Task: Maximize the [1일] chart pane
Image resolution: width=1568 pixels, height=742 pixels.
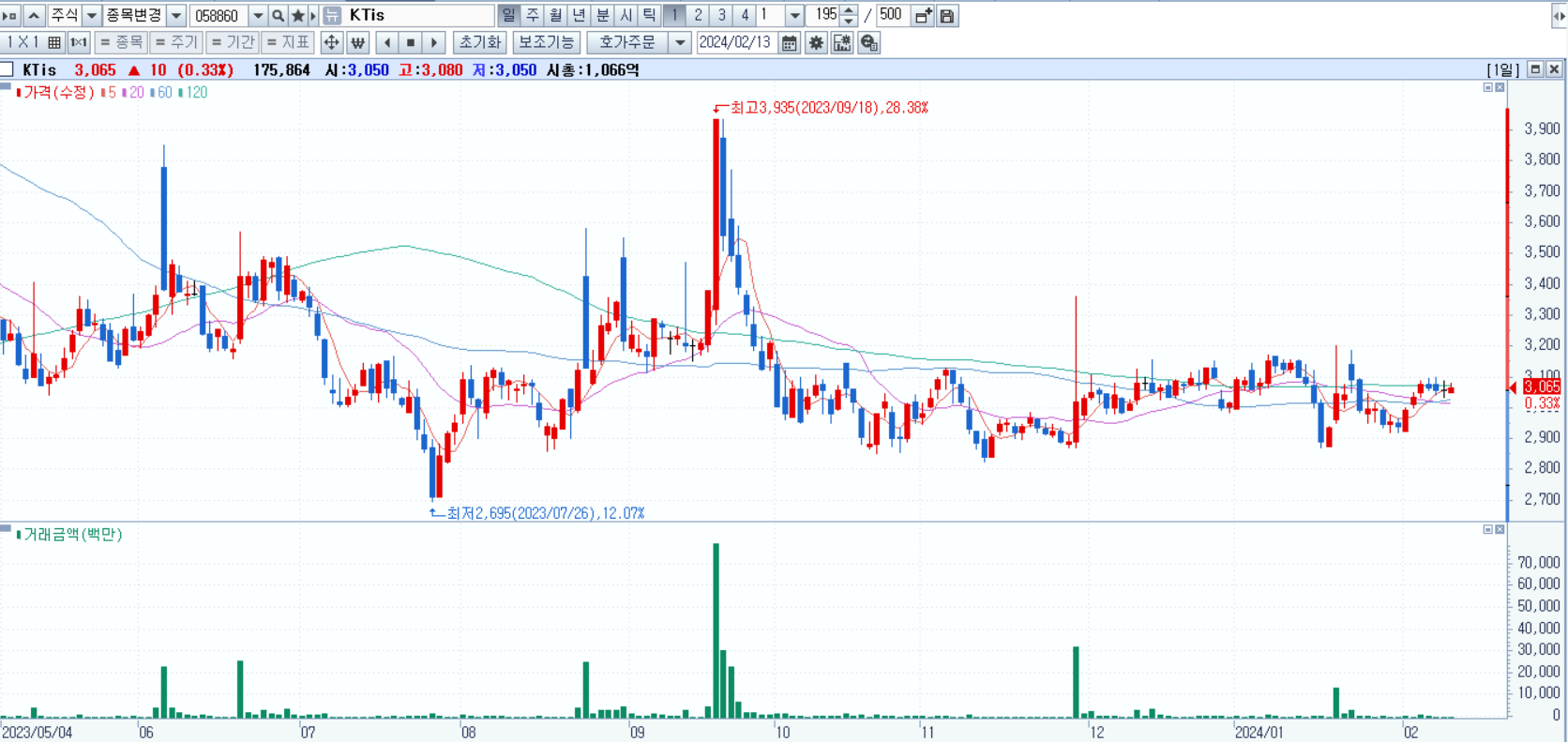Action: point(1535,69)
